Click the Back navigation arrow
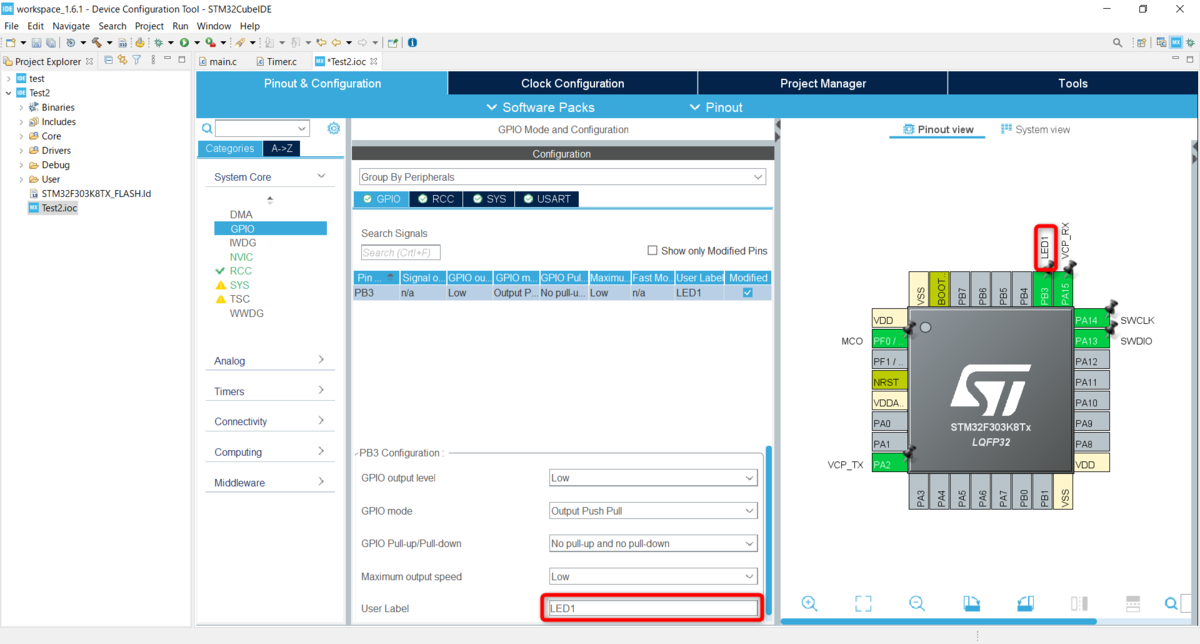 [336, 43]
